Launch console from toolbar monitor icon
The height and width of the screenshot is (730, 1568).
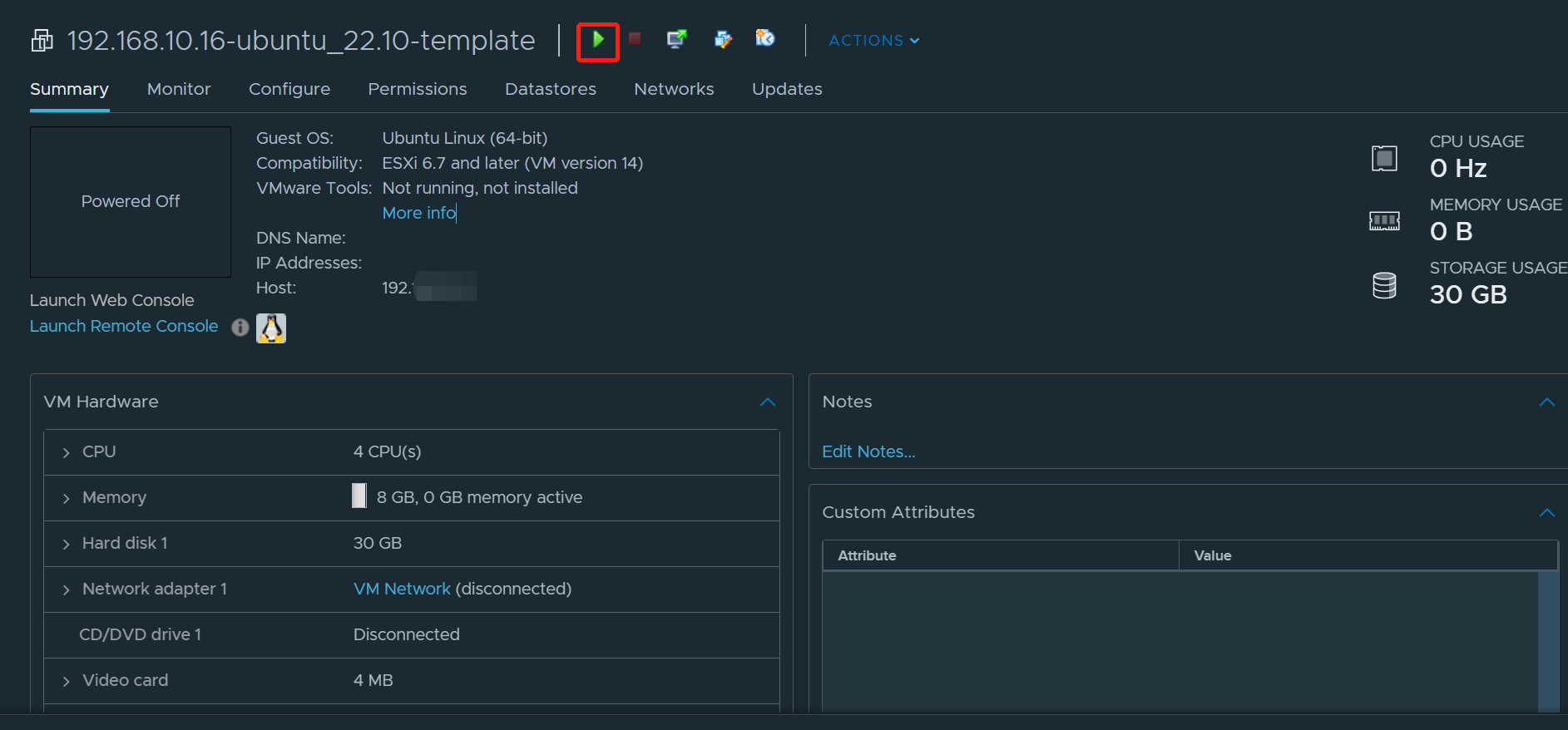677,39
